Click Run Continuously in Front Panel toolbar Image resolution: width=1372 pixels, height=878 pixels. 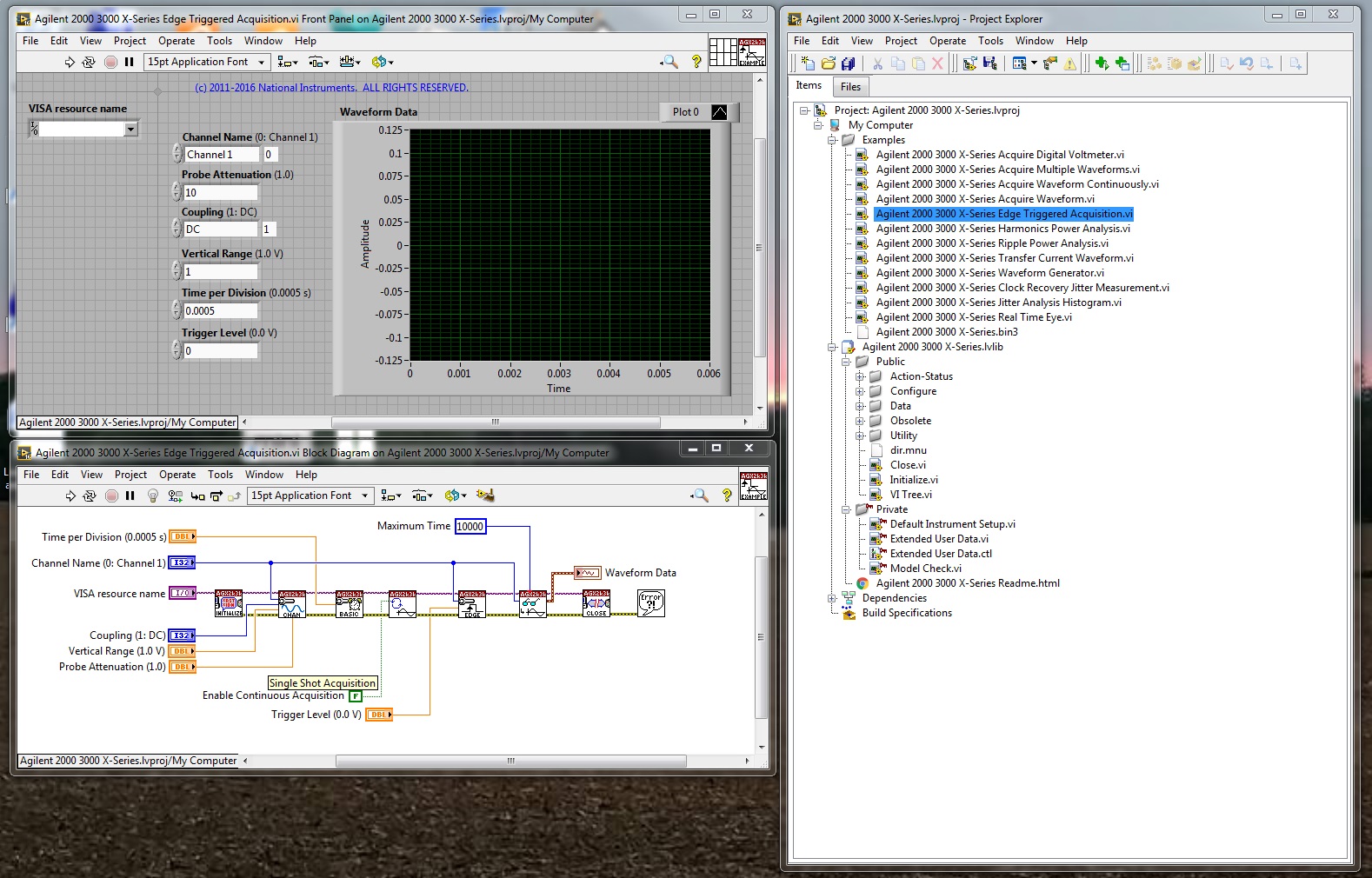tap(89, 62)
